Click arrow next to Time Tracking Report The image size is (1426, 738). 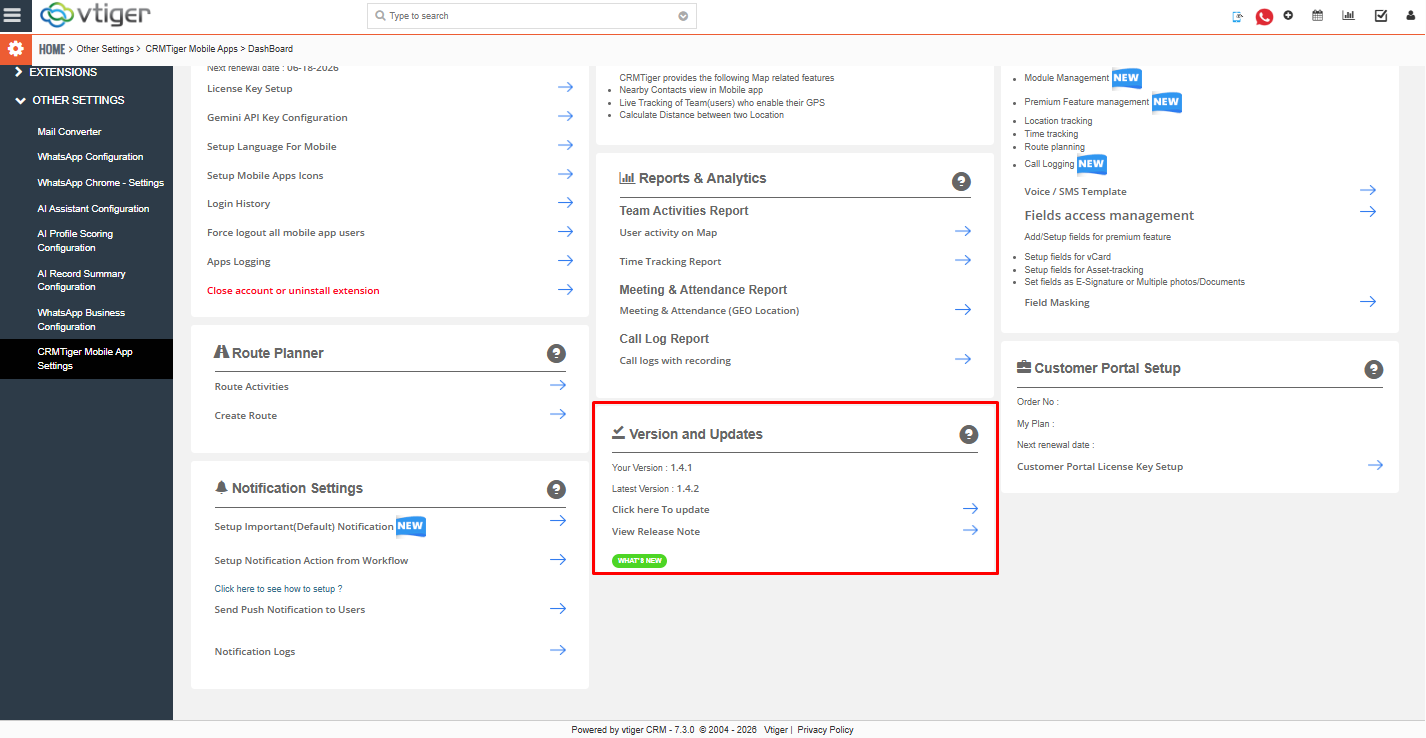[x=963, y=260]
